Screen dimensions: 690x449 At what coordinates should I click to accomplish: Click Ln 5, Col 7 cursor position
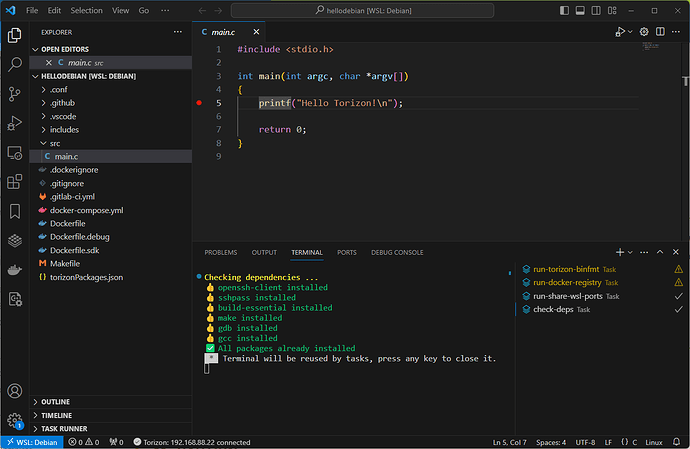click(510, 442)
